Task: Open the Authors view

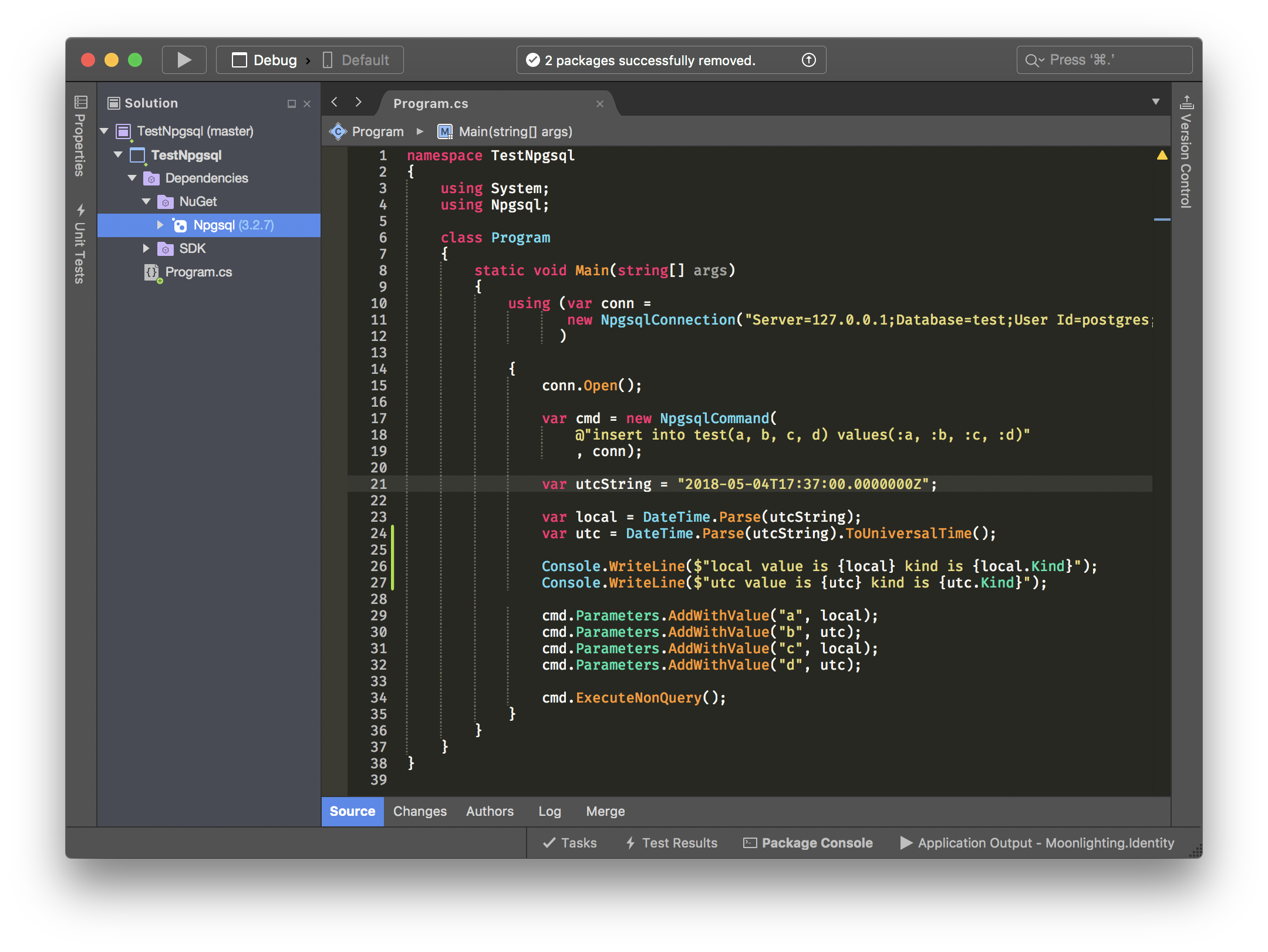Action: [x=490, y=811]
